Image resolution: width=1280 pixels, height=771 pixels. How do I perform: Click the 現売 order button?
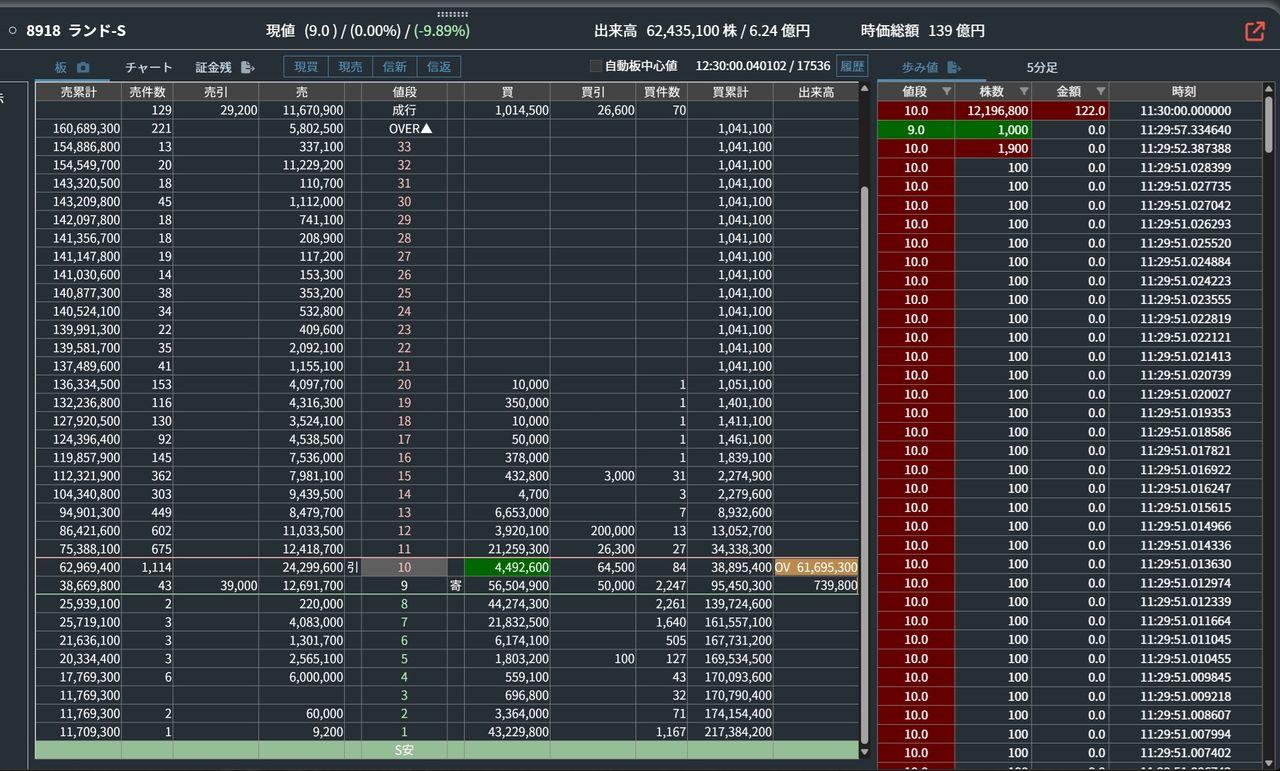tap(350, 67)
